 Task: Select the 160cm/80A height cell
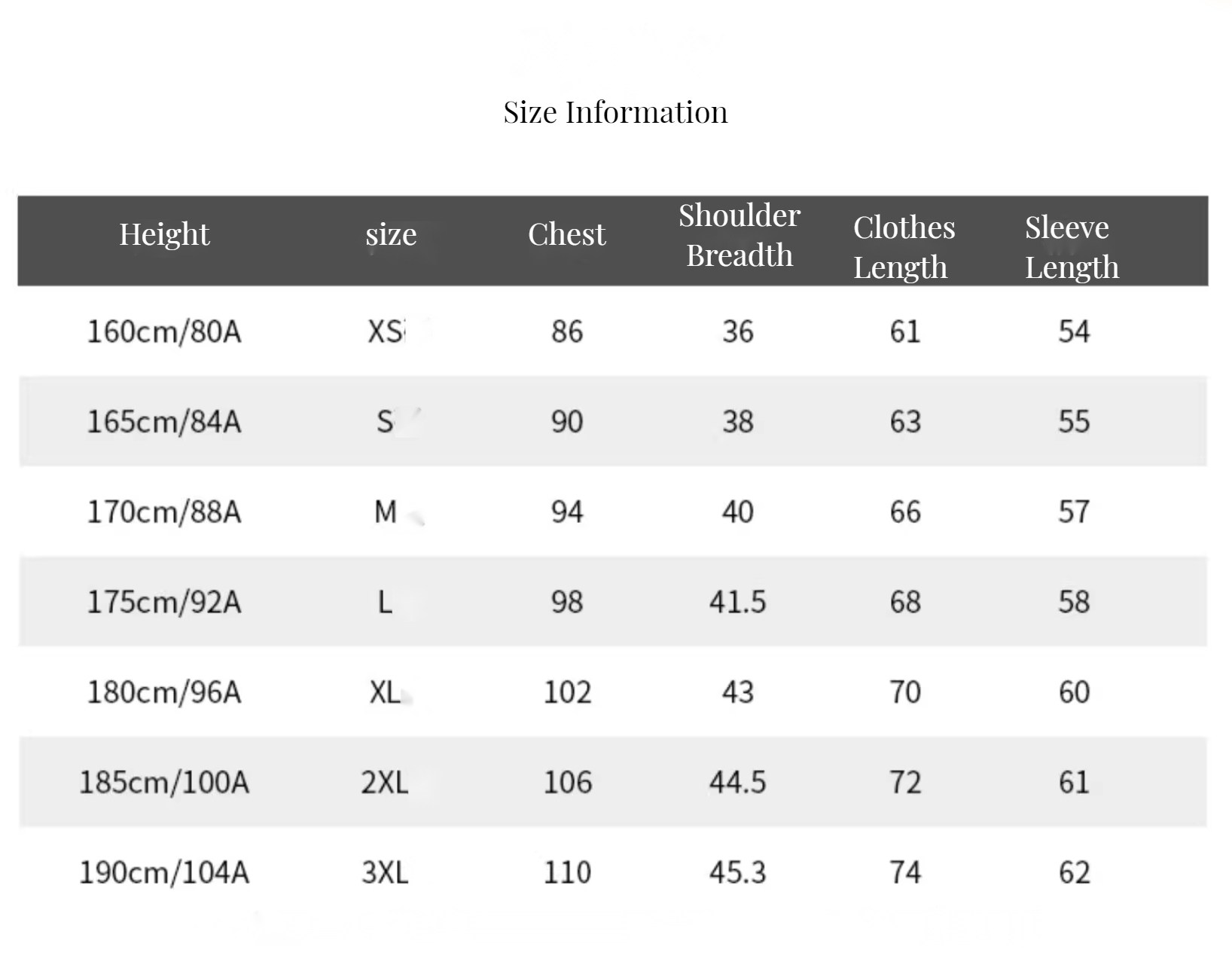164,331
